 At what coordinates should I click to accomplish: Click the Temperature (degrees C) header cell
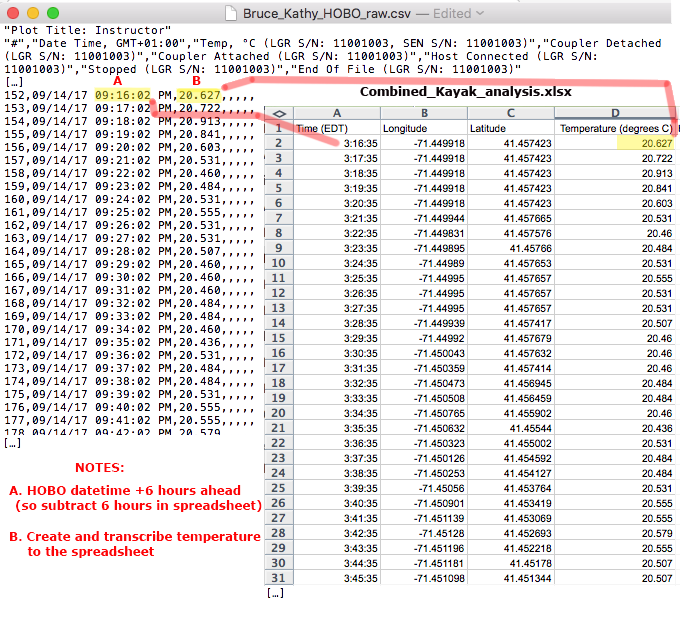[x=615, y=128]
